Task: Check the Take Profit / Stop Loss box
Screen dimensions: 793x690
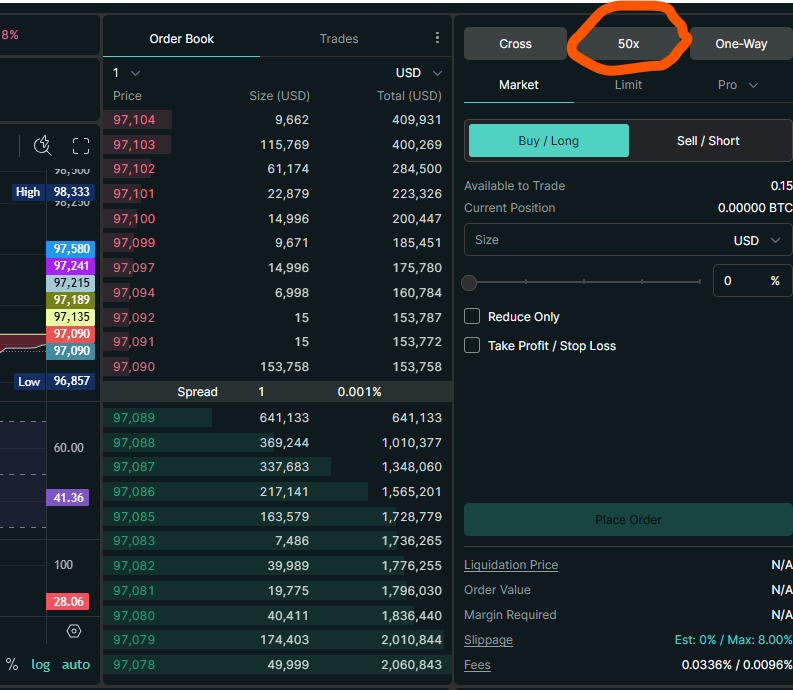Action: pos(473,346)
